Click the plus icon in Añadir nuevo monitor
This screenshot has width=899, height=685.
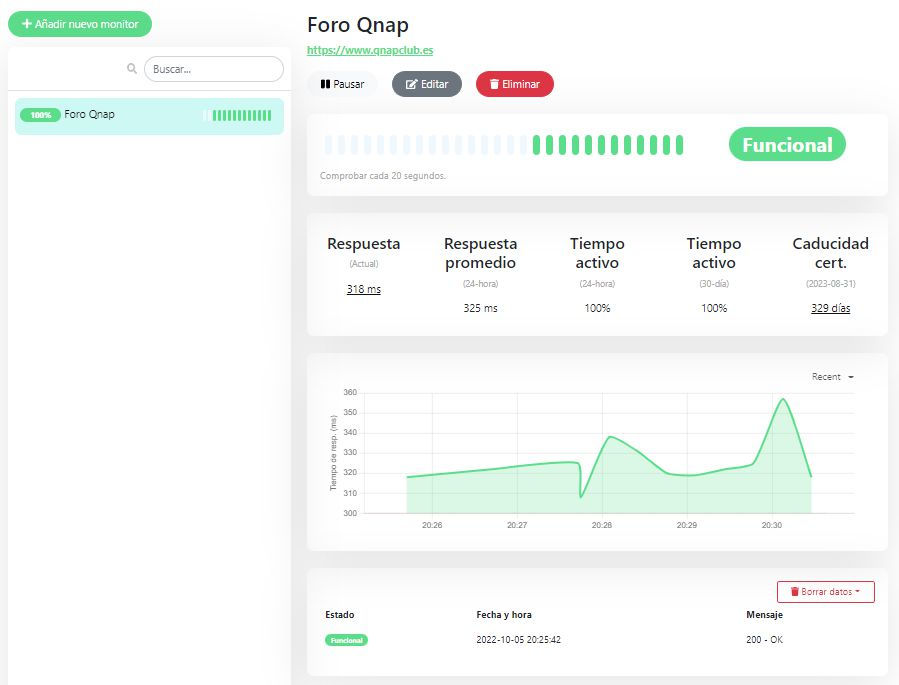[26, 24]
